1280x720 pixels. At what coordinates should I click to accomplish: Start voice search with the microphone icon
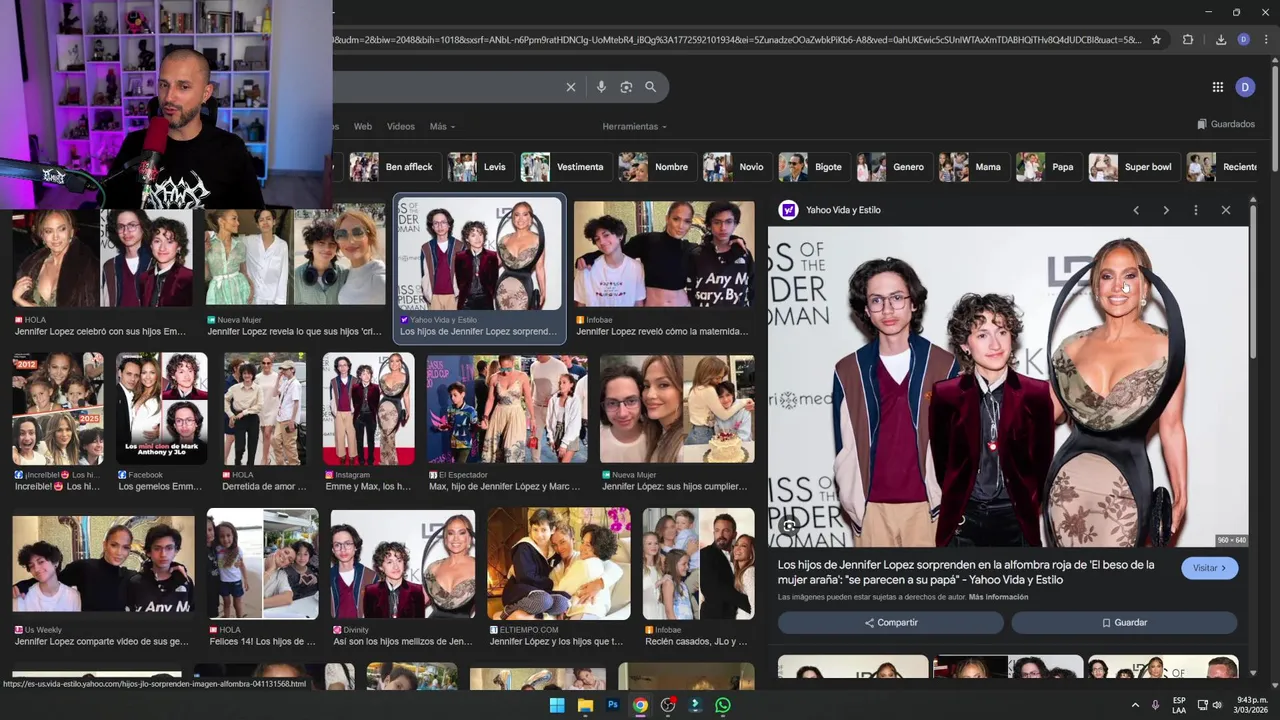coord(601,87)
